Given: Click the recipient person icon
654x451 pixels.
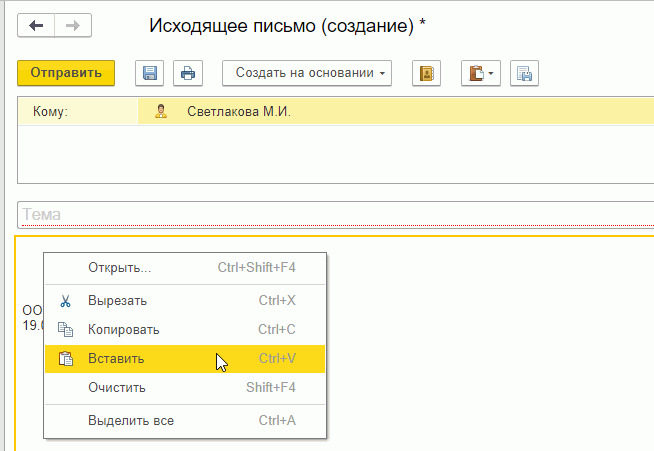Looking at the screenshot, I should 161,111.
